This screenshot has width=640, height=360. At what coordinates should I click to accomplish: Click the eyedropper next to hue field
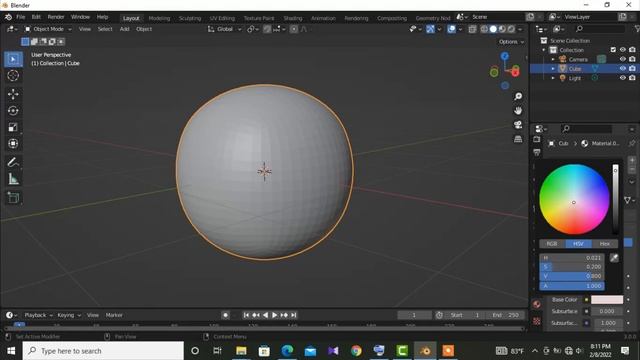tap(614, 258)
